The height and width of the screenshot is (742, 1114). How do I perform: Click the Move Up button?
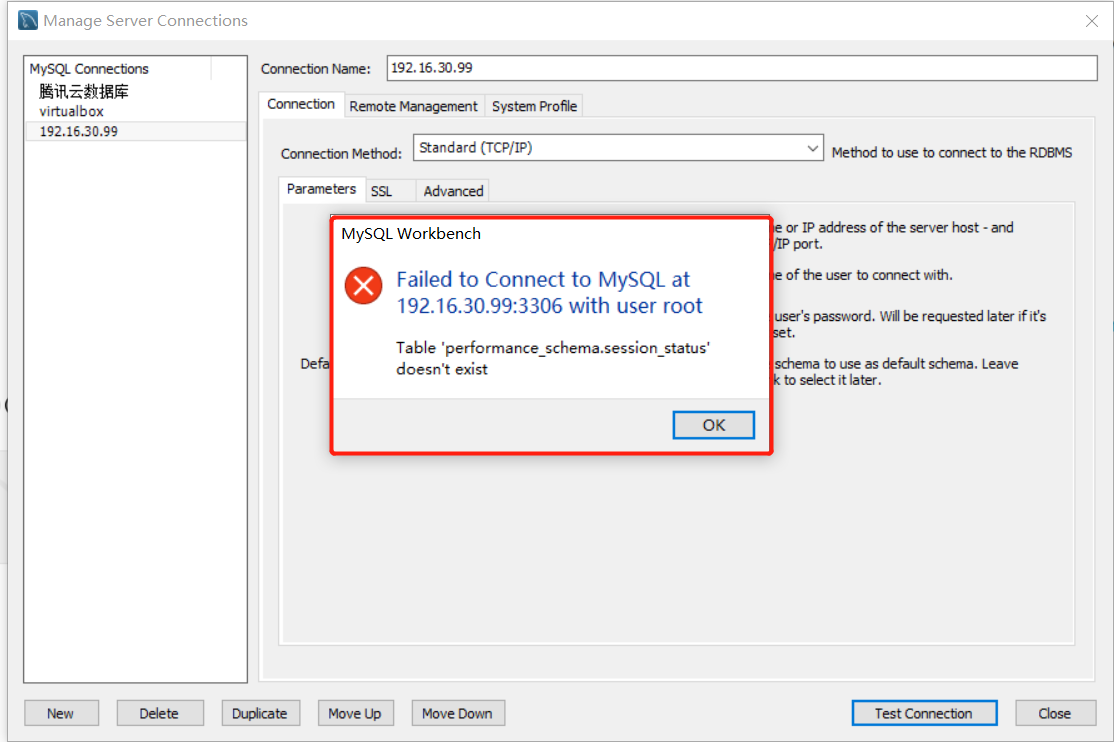tap(355, 713)
